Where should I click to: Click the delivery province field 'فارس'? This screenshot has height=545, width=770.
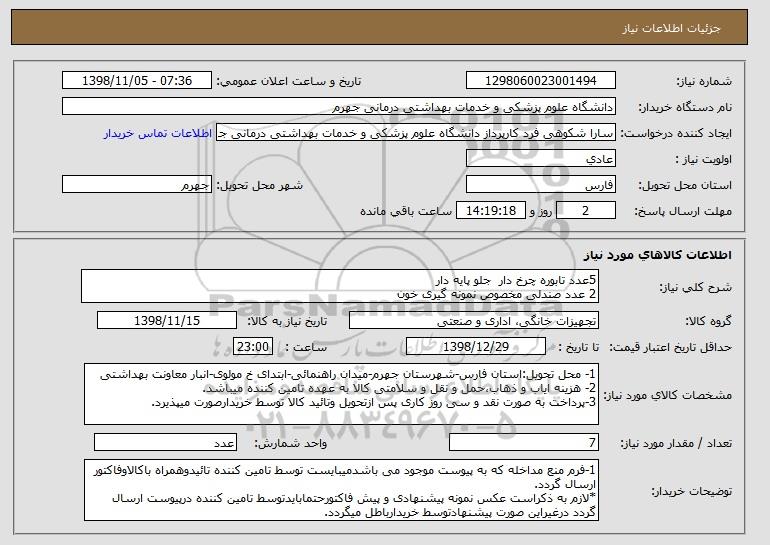[541, 185]
